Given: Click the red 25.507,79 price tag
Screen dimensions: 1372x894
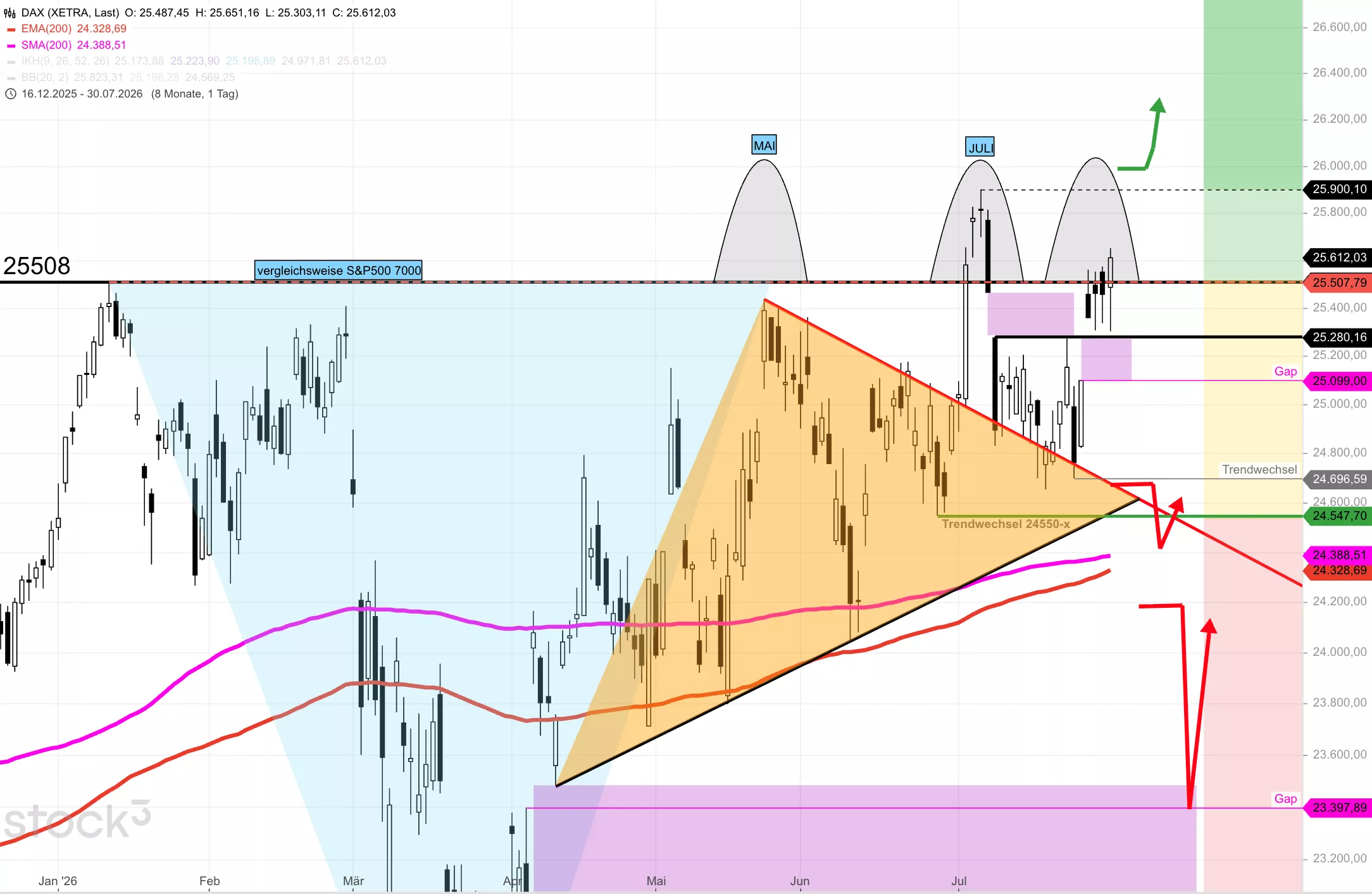Looking at the screenshot, I should 1338,282.
